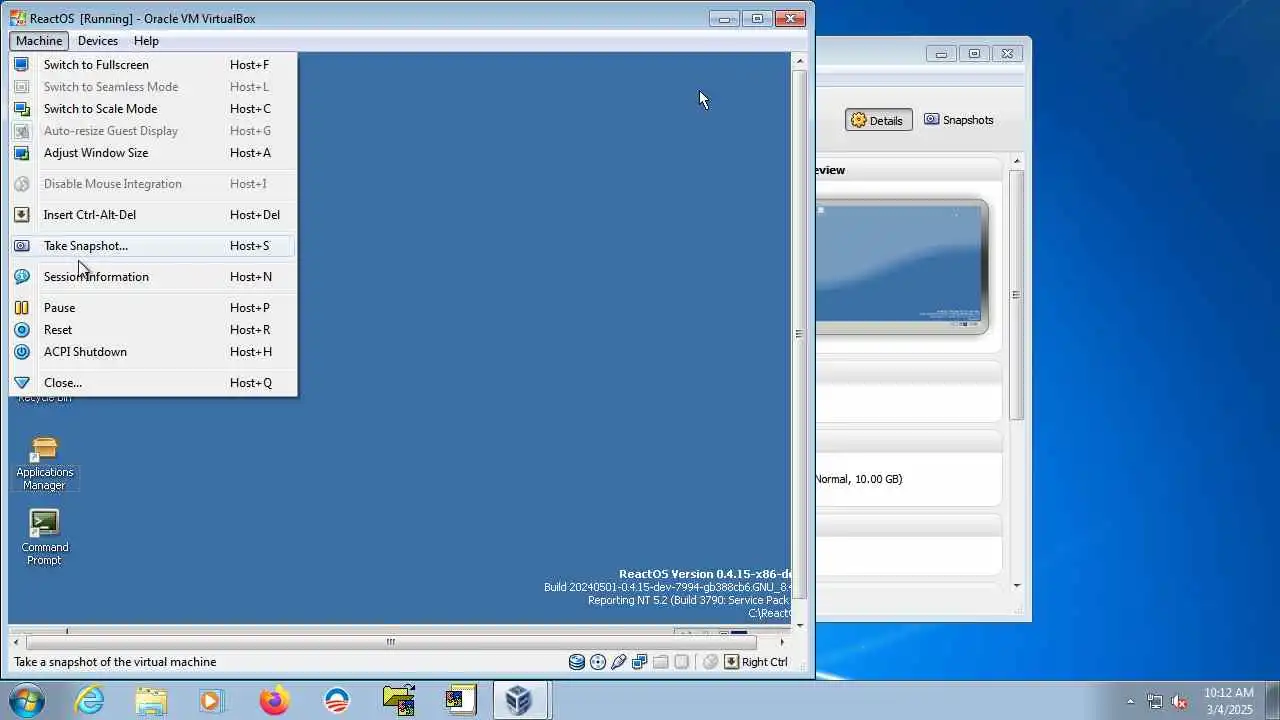Pause the virtual machine from menu
Image resolution: width=1280 pixels, height=720 pixels.
pyautogui.click(x=154, y=308)
